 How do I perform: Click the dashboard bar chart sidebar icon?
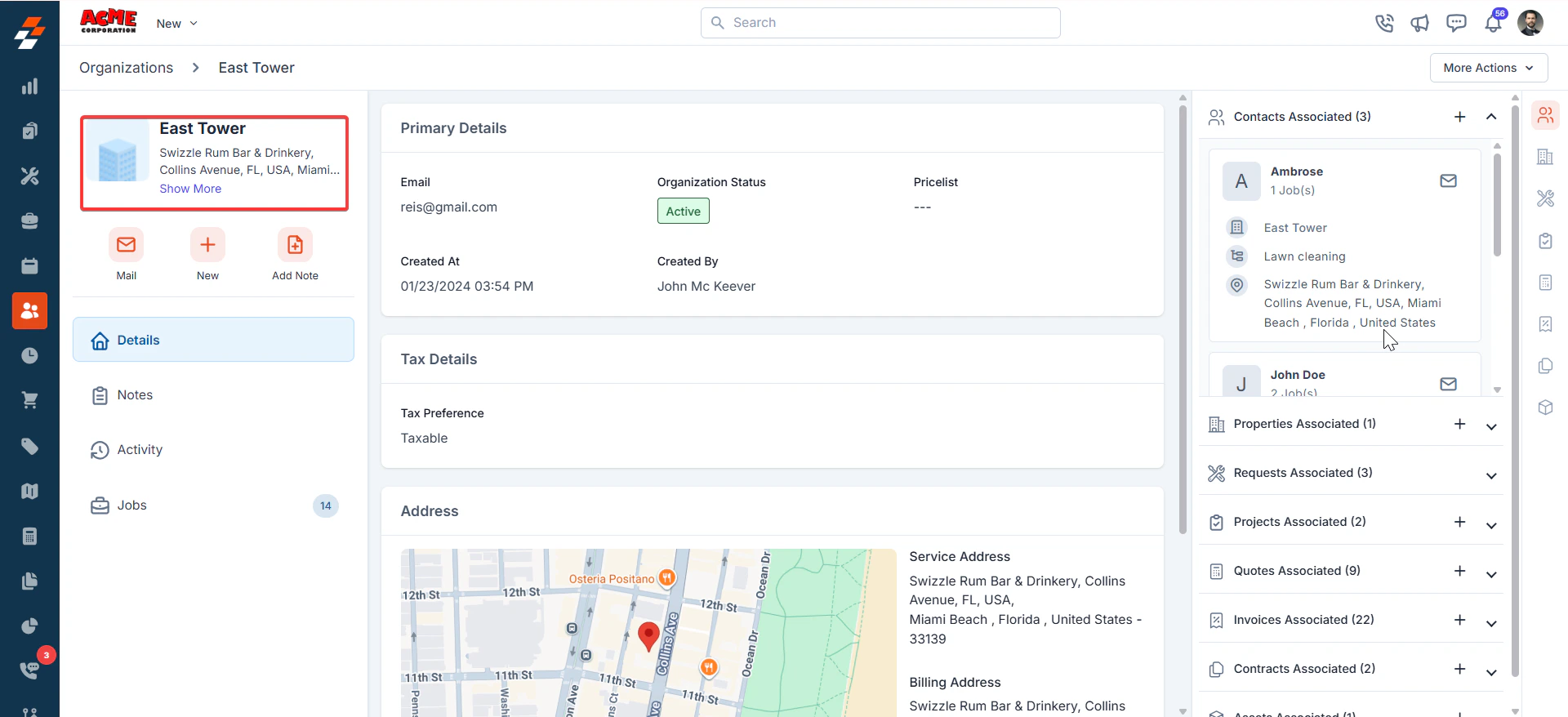[x=29, y=87]
